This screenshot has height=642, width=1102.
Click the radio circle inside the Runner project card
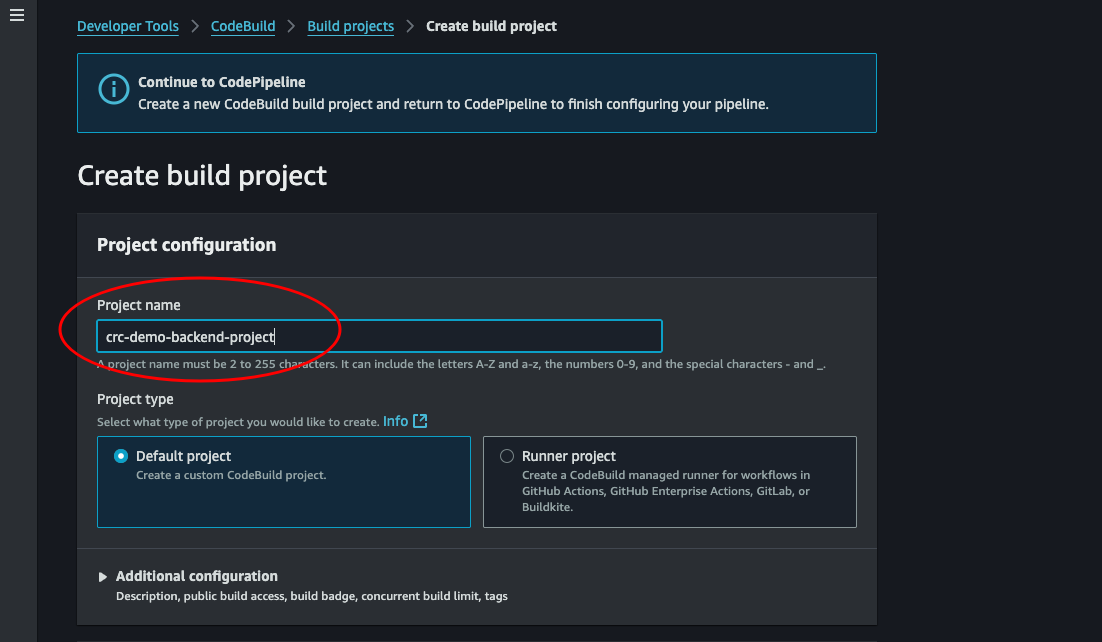click(507, 456)
